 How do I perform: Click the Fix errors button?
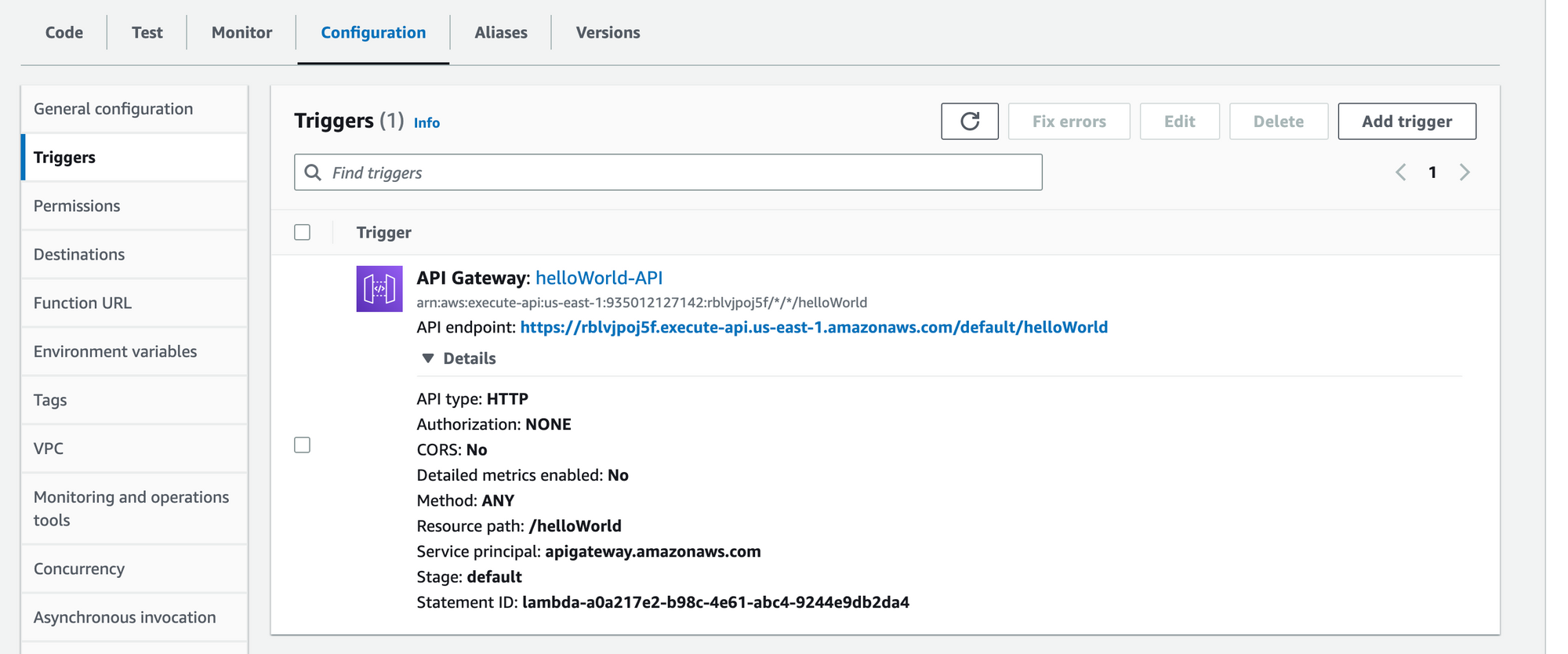[1069, 122]
